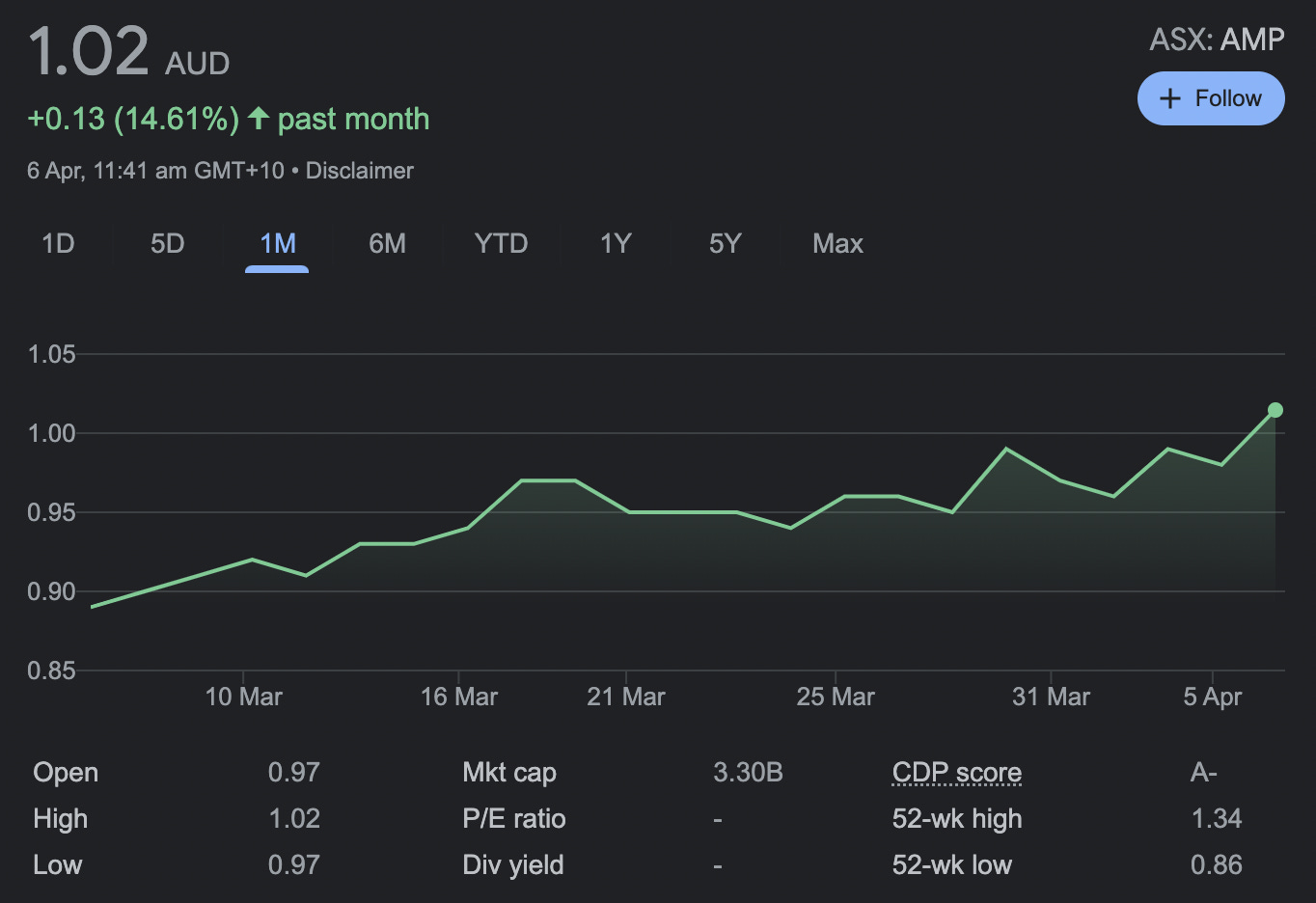
Task: Click the CDP score label
Action: point(956,773)
